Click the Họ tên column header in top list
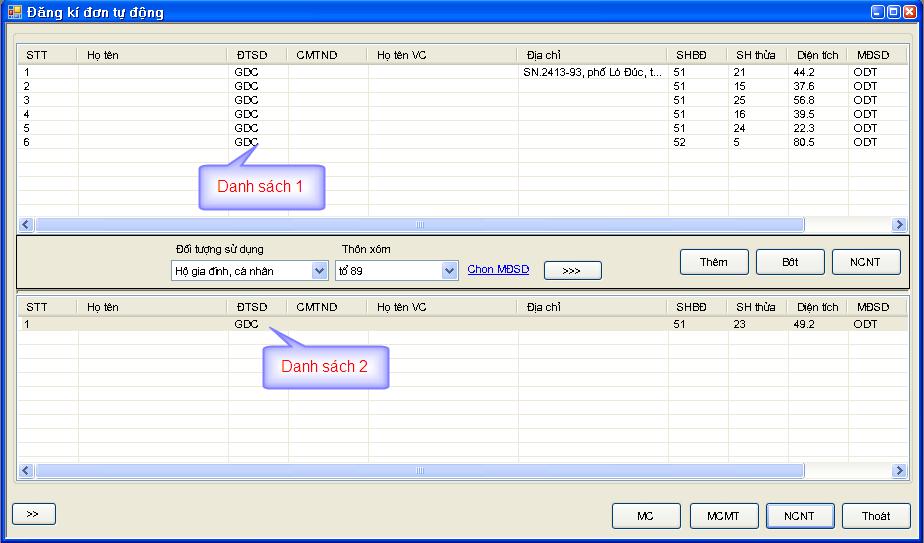 tap(152, 55)
